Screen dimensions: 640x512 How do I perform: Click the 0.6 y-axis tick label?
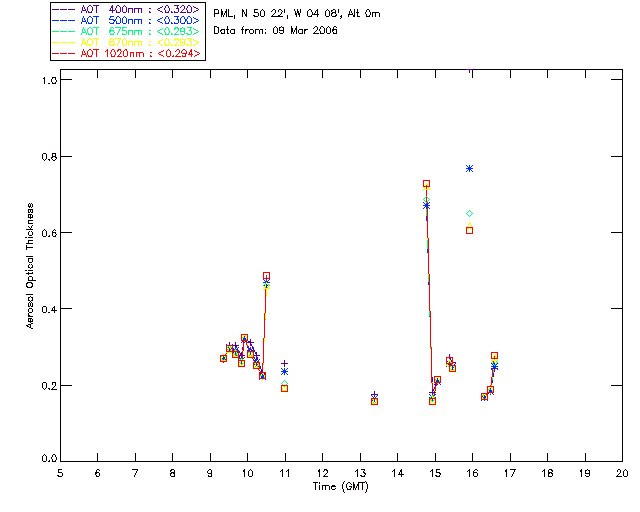tap(49, 233)
